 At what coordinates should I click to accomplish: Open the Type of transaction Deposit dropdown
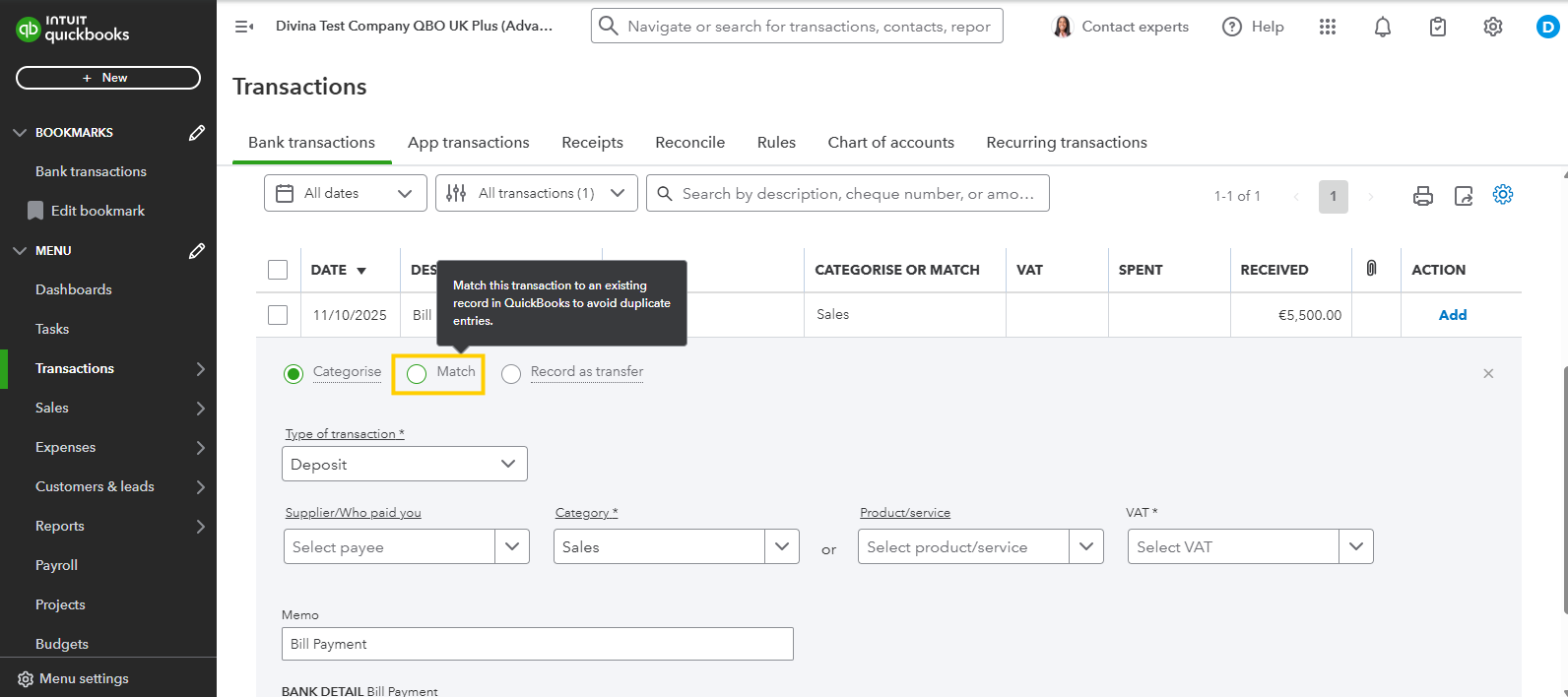tap(404, 465)
